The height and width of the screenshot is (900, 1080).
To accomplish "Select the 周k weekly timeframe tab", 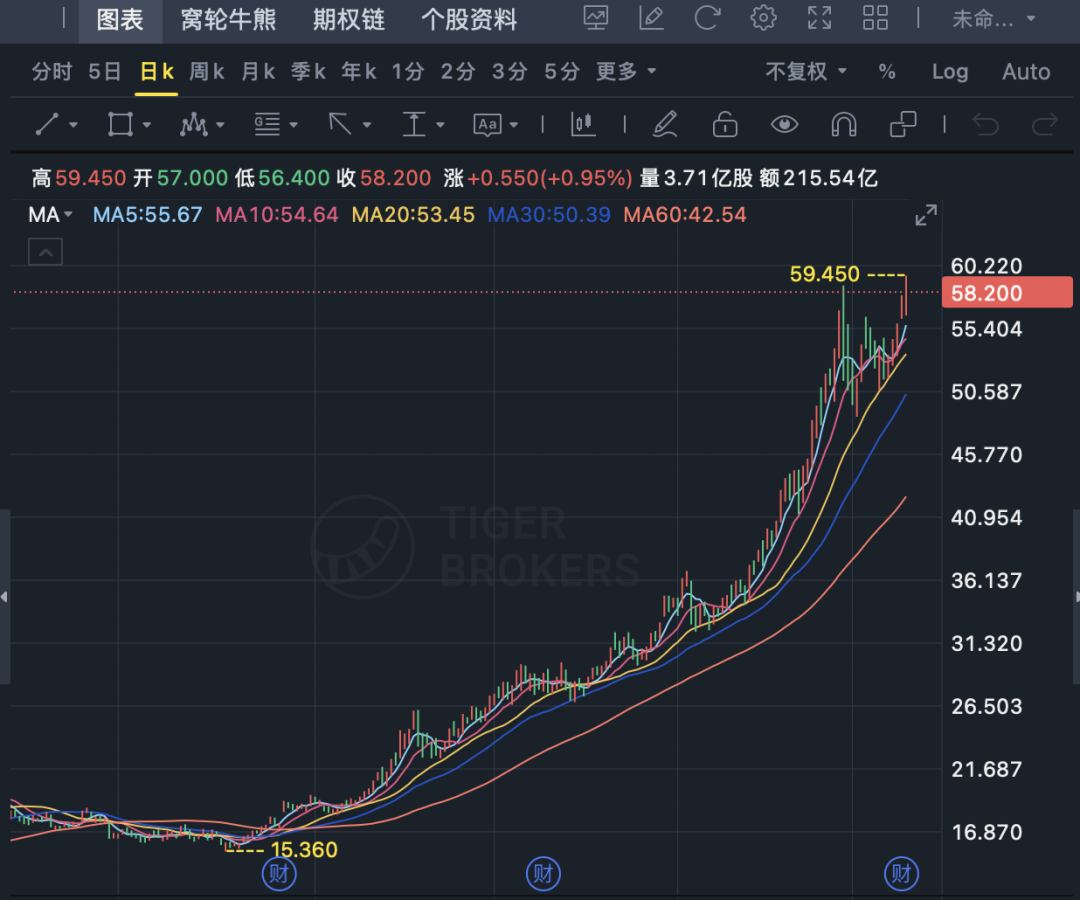I will coord(207,71).
